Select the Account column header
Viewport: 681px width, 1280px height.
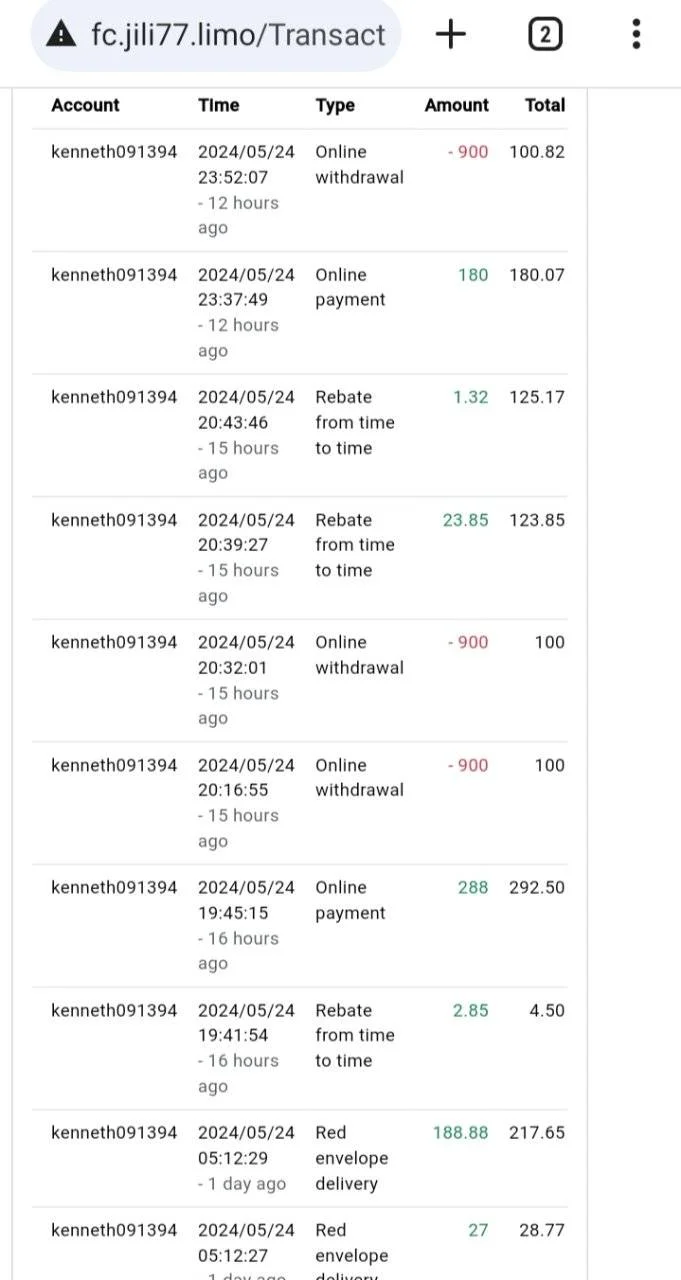tap(85, 105)
